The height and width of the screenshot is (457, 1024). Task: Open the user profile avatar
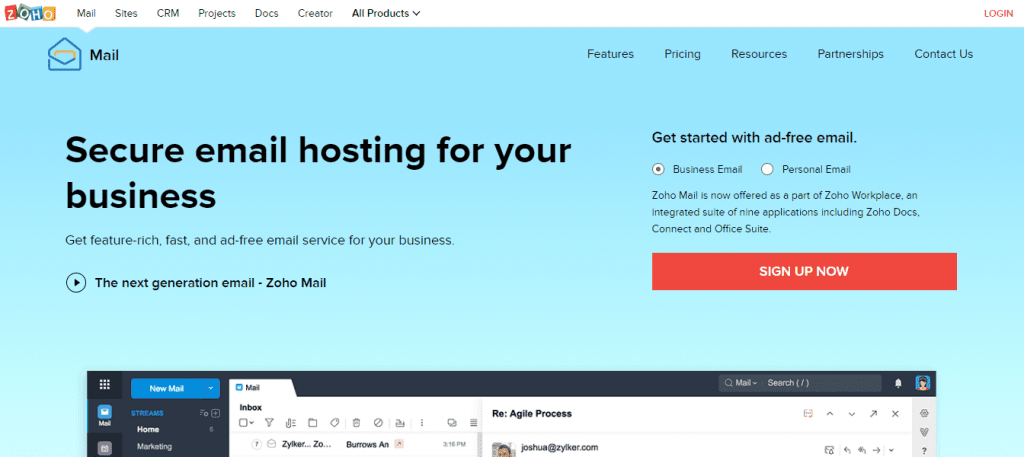coord(922,383)
